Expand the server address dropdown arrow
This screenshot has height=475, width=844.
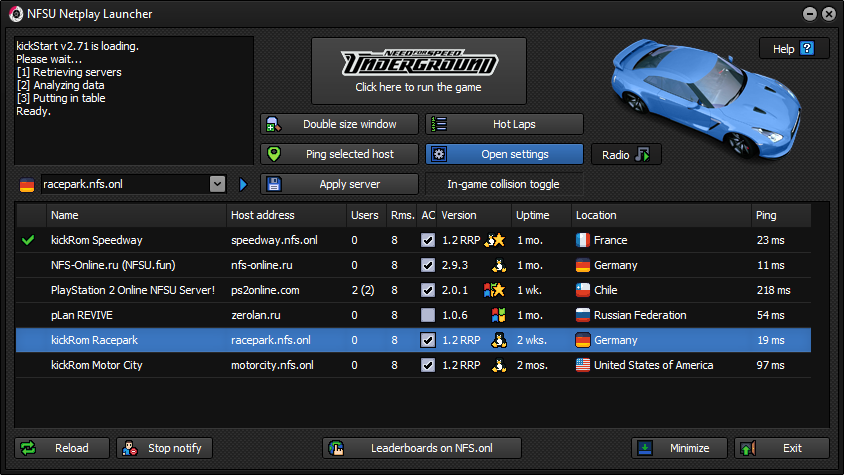click(217, 184)
